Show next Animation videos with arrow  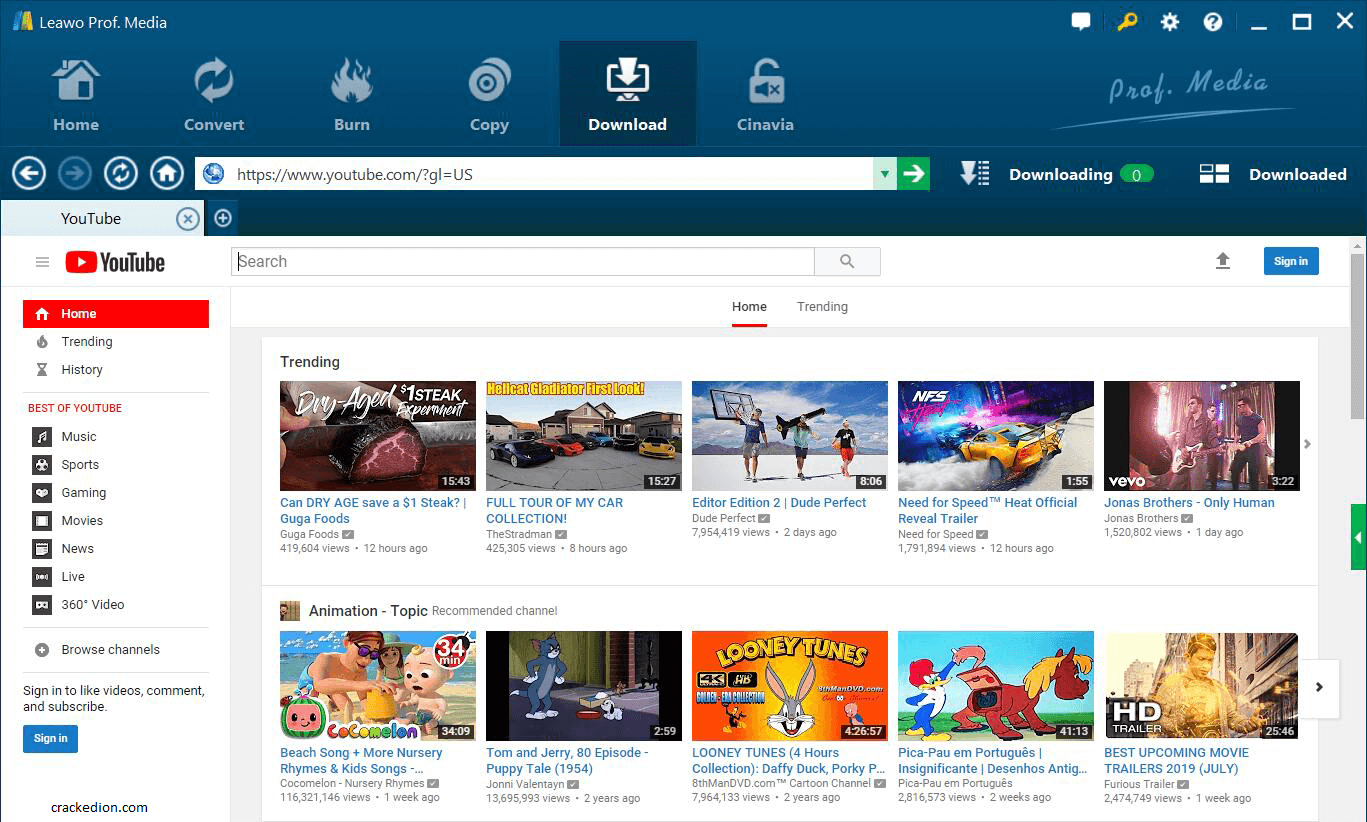coord(1319,687)
